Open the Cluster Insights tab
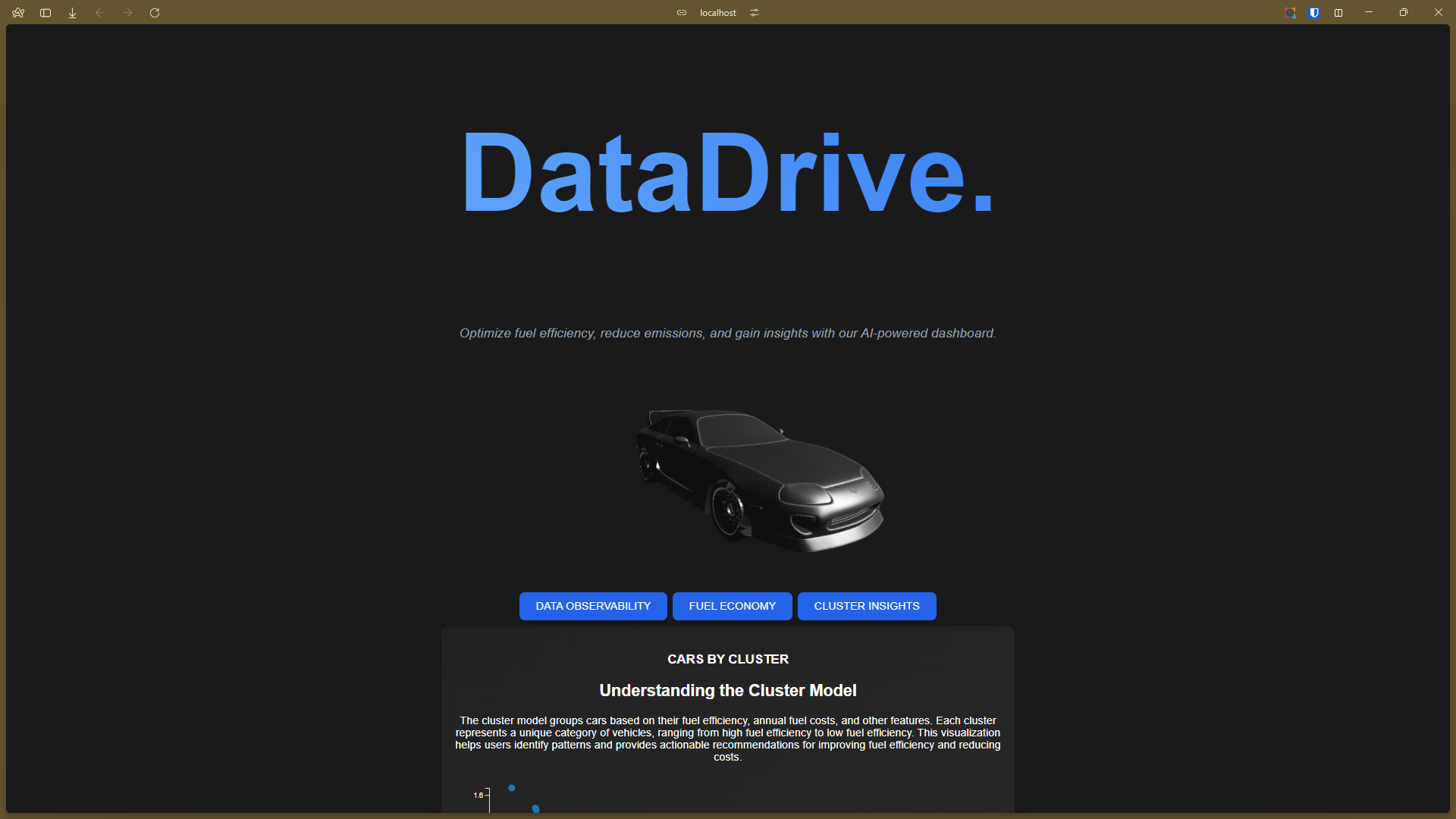The width and height of the screenshot is (1456, 819). tap(866, 606)
